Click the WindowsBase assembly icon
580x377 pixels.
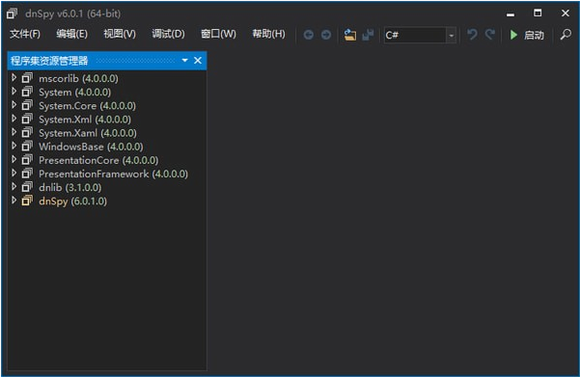coord(27,146)
